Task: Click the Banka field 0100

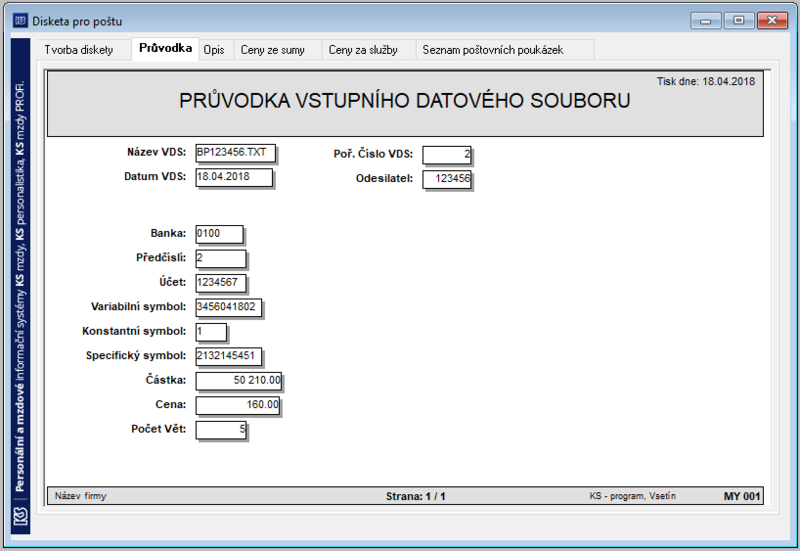Action: pyautogui.click(x=219, y=234)
